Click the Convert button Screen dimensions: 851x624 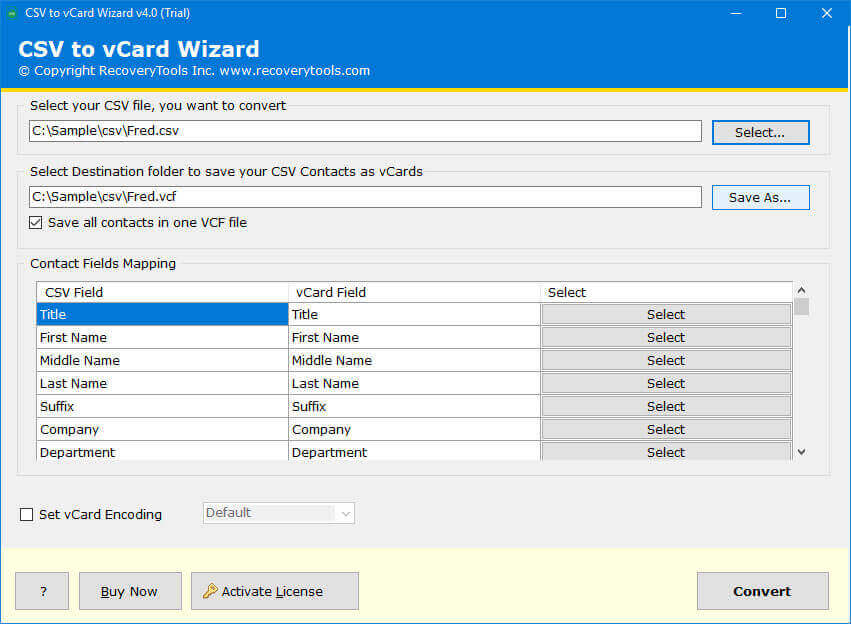pos(763,591)
